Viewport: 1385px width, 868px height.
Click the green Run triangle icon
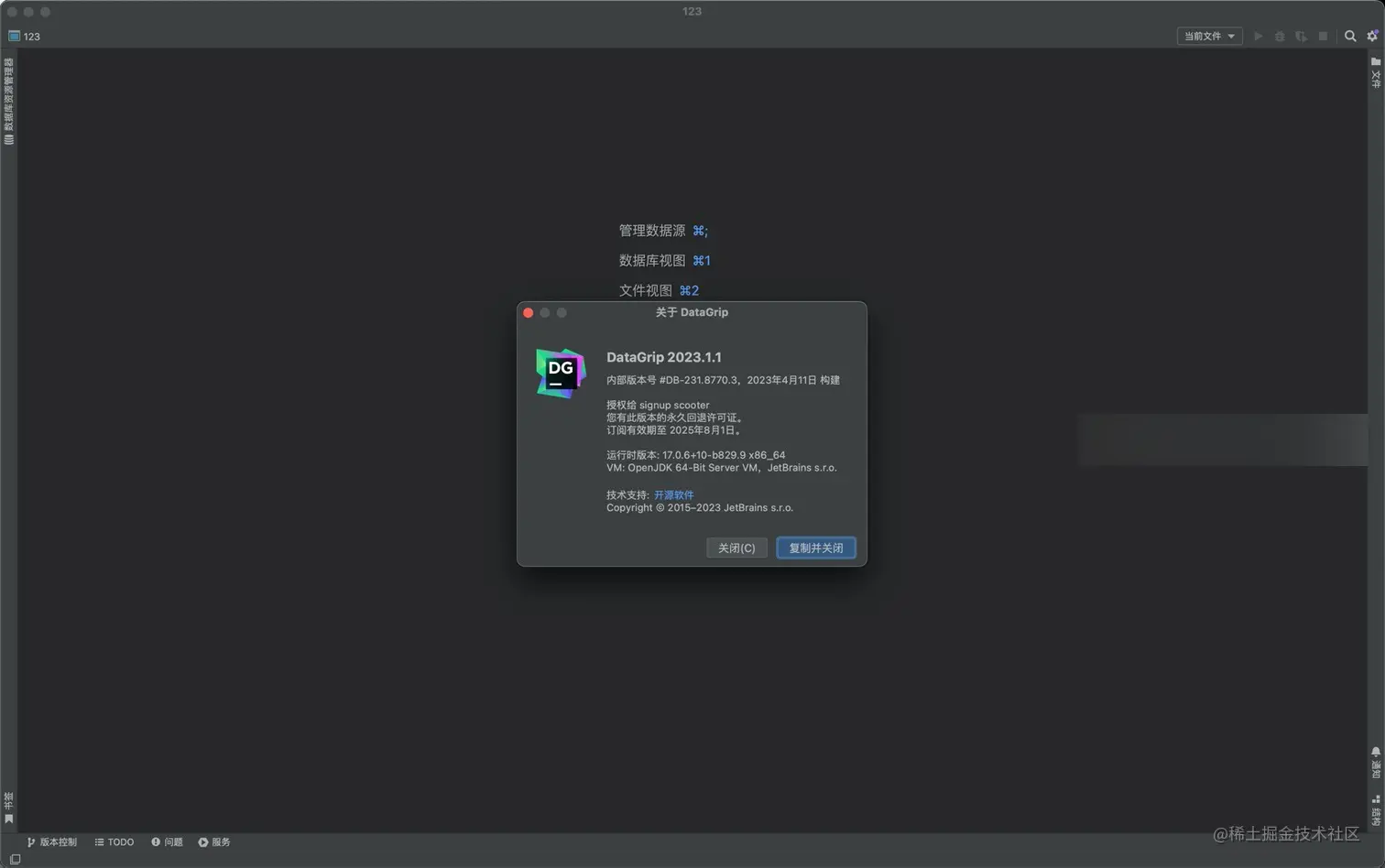tap(1258, 37)
